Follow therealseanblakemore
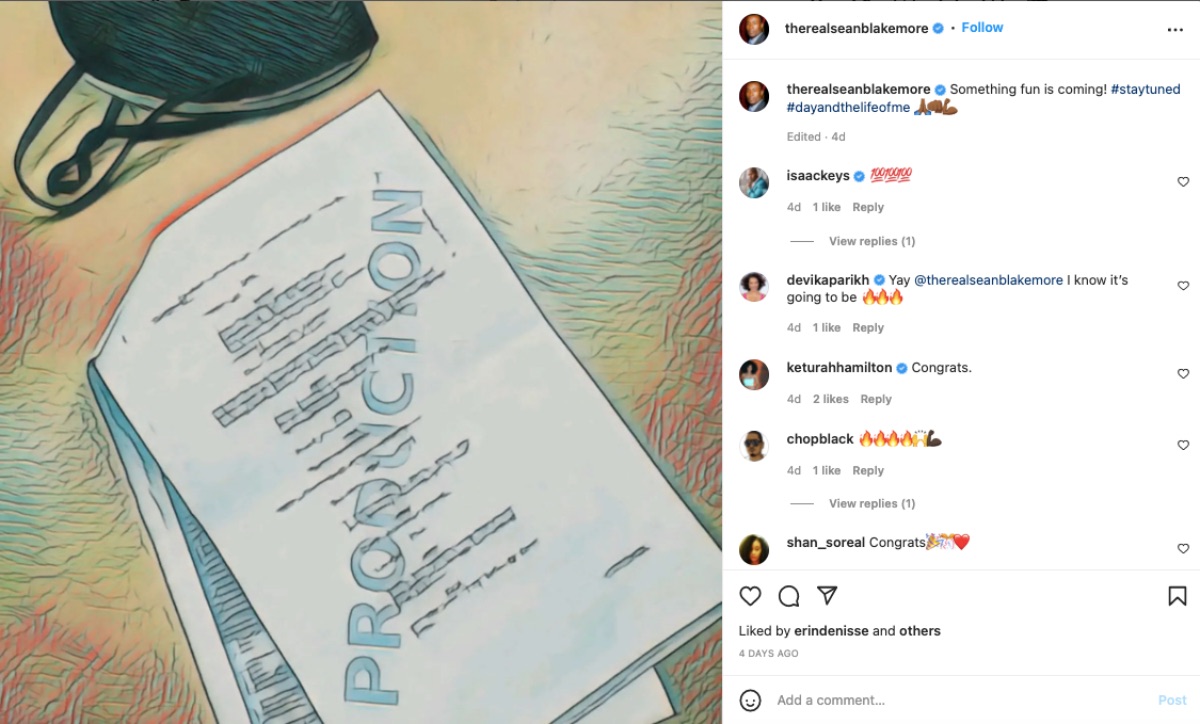Image resolution: width=1200 pixels, height=724 pixels. pyautogui.click(x=982, y=28)
